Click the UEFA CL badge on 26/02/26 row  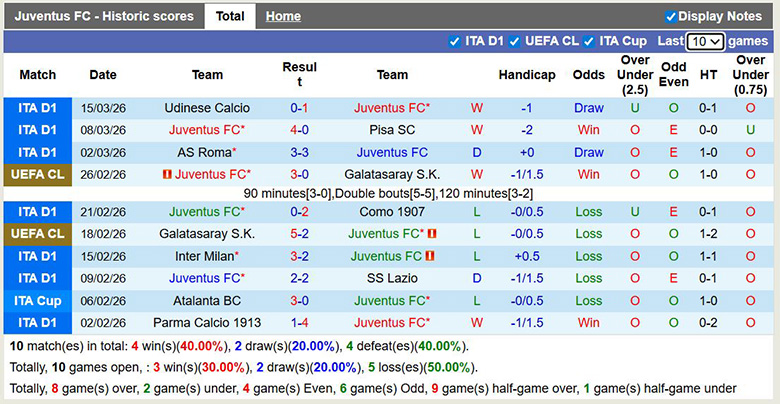point(38,175)
